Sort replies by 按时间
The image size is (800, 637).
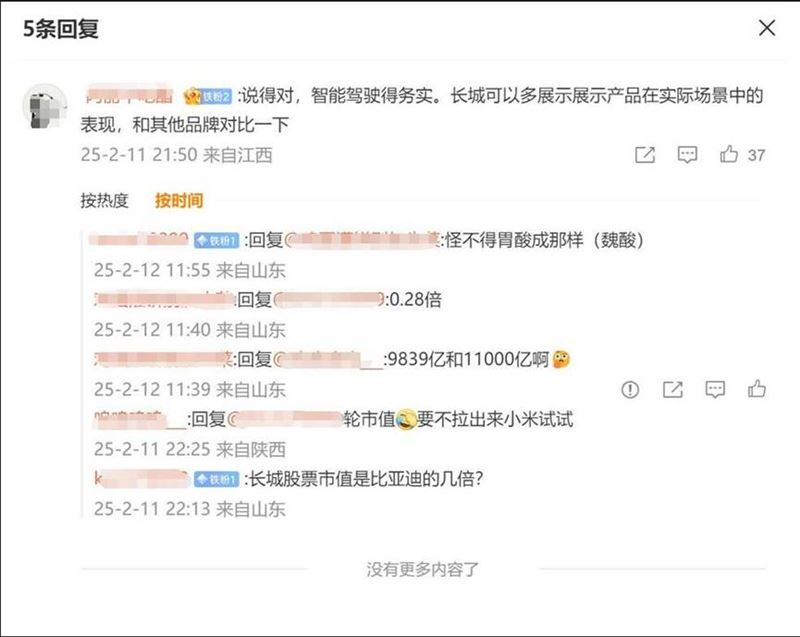(x=179, y=200)
